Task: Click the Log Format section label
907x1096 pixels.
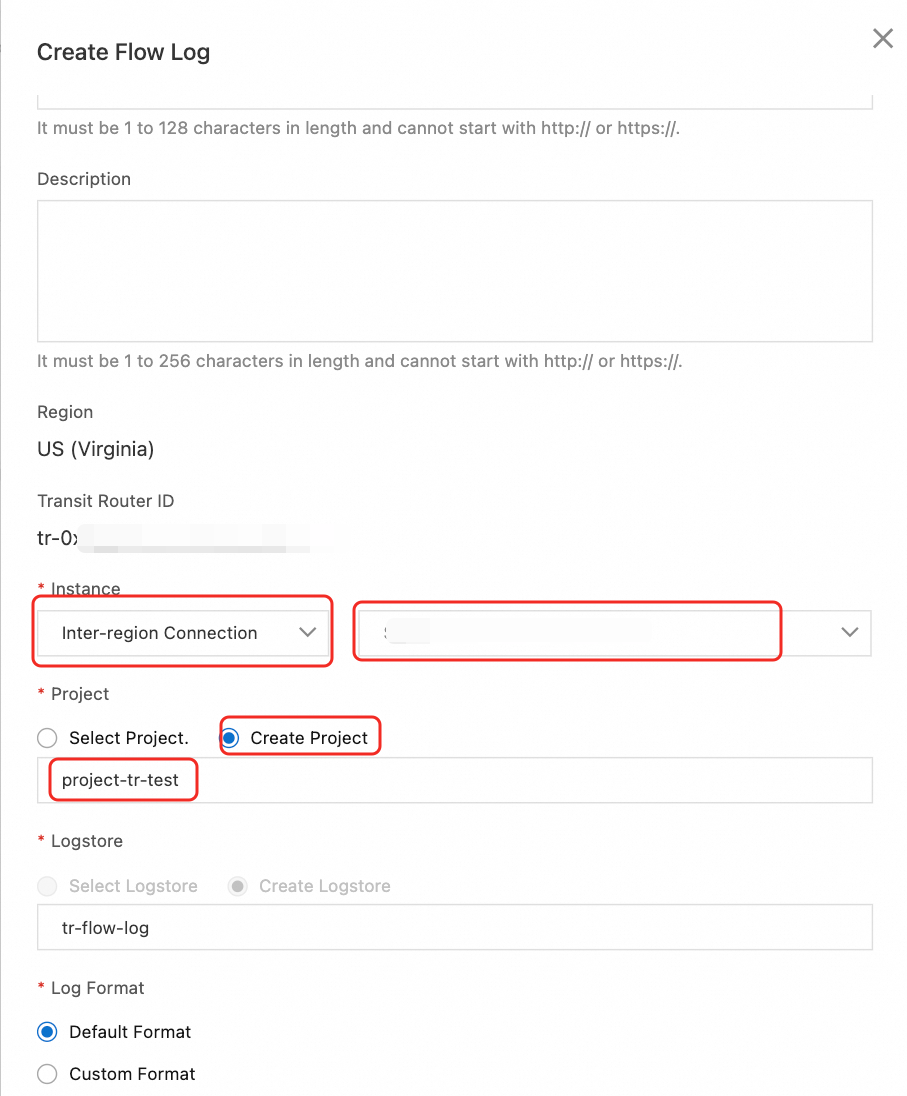Action: coord(97,988)
